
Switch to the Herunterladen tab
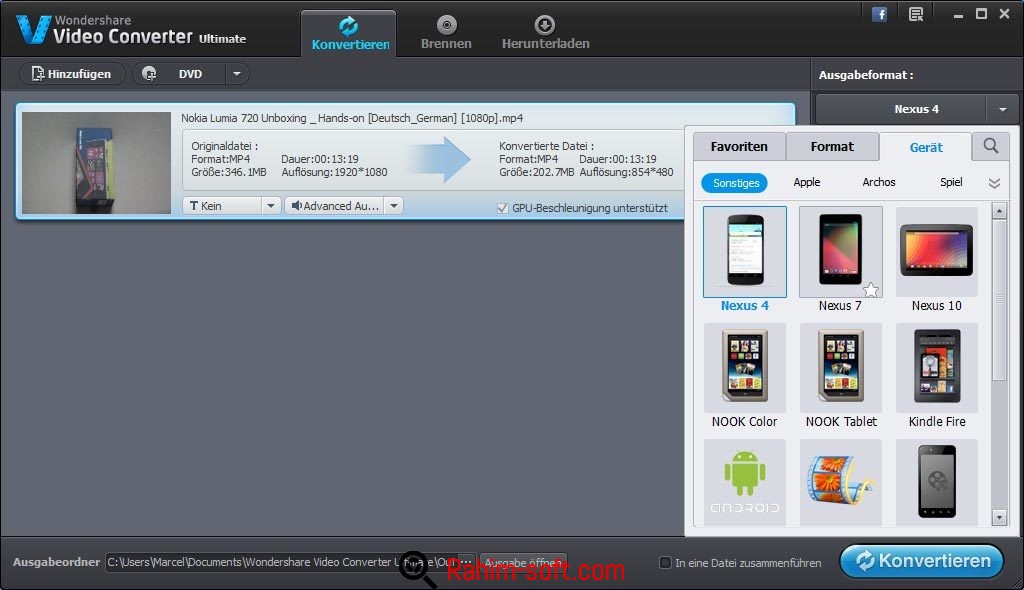pos(545,33)
